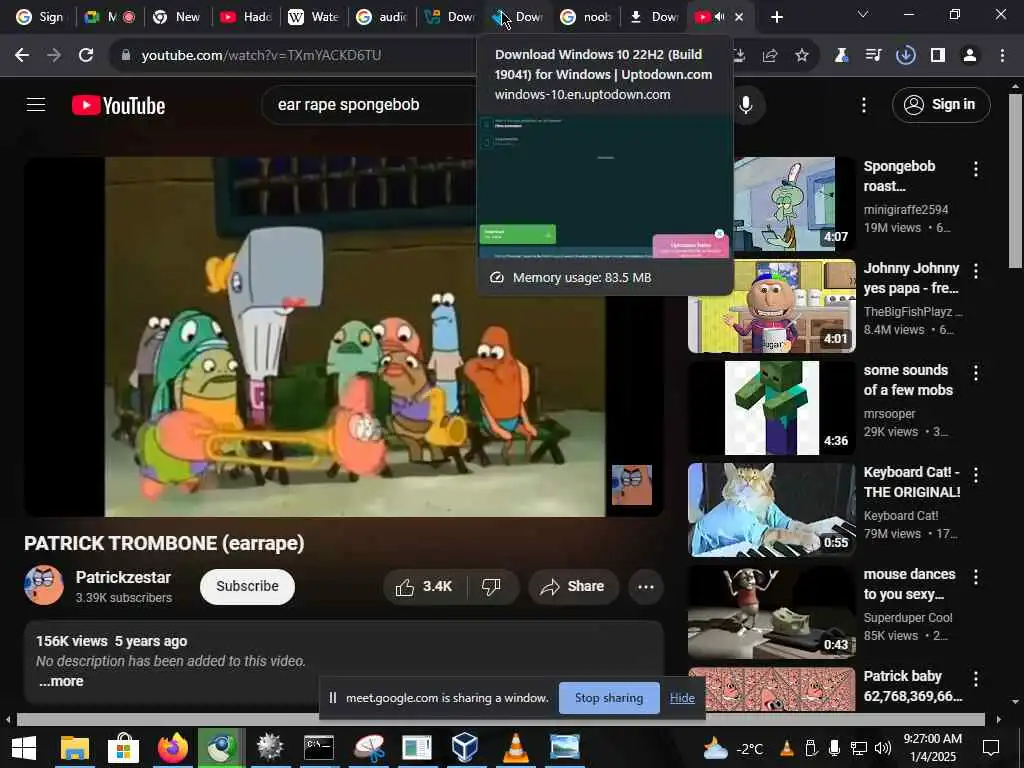Go to the YouTube home logo
The height and width of the screenshot is (768, 1024).
click(x=118, y=105)
